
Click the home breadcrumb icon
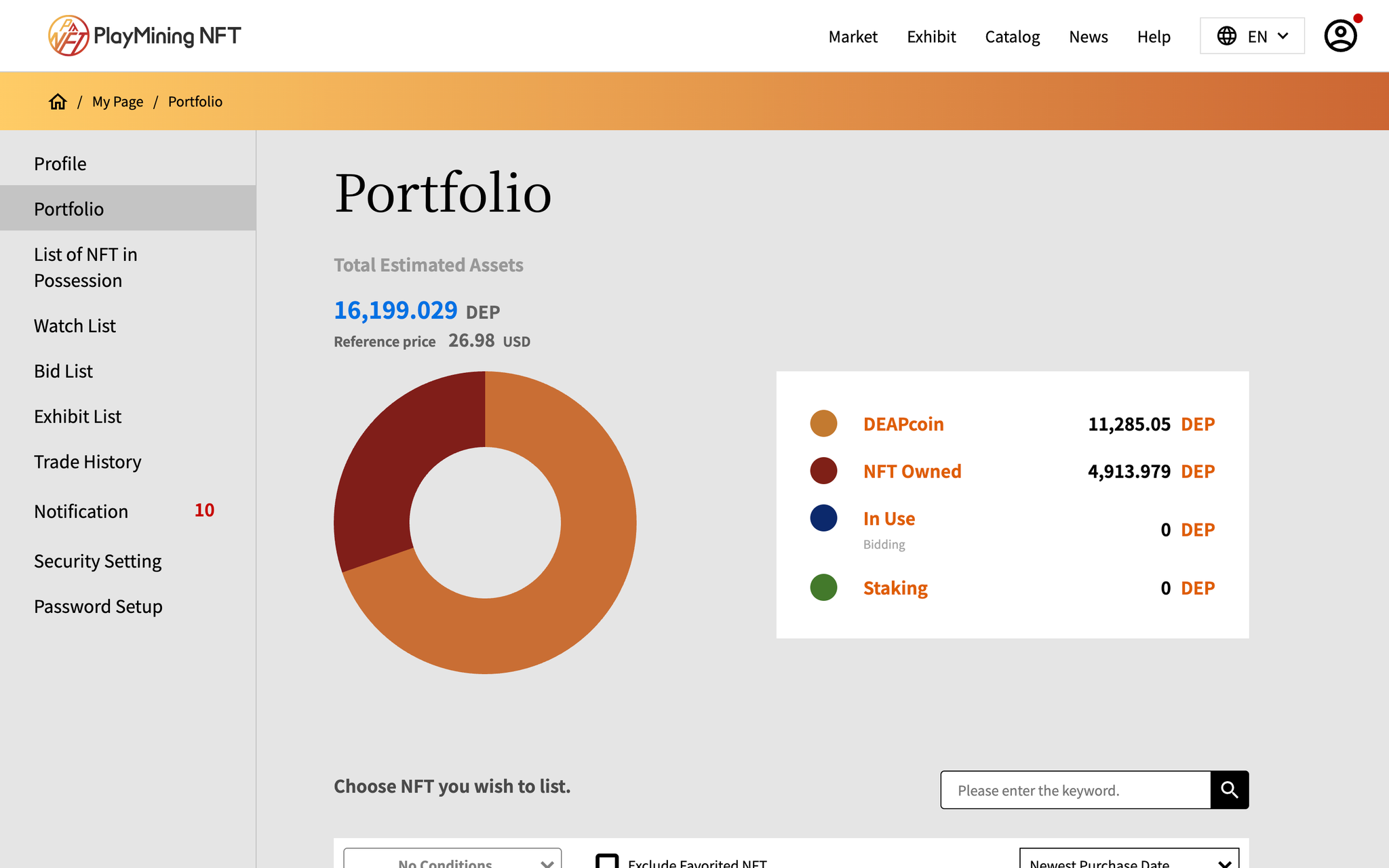point(58,102)
